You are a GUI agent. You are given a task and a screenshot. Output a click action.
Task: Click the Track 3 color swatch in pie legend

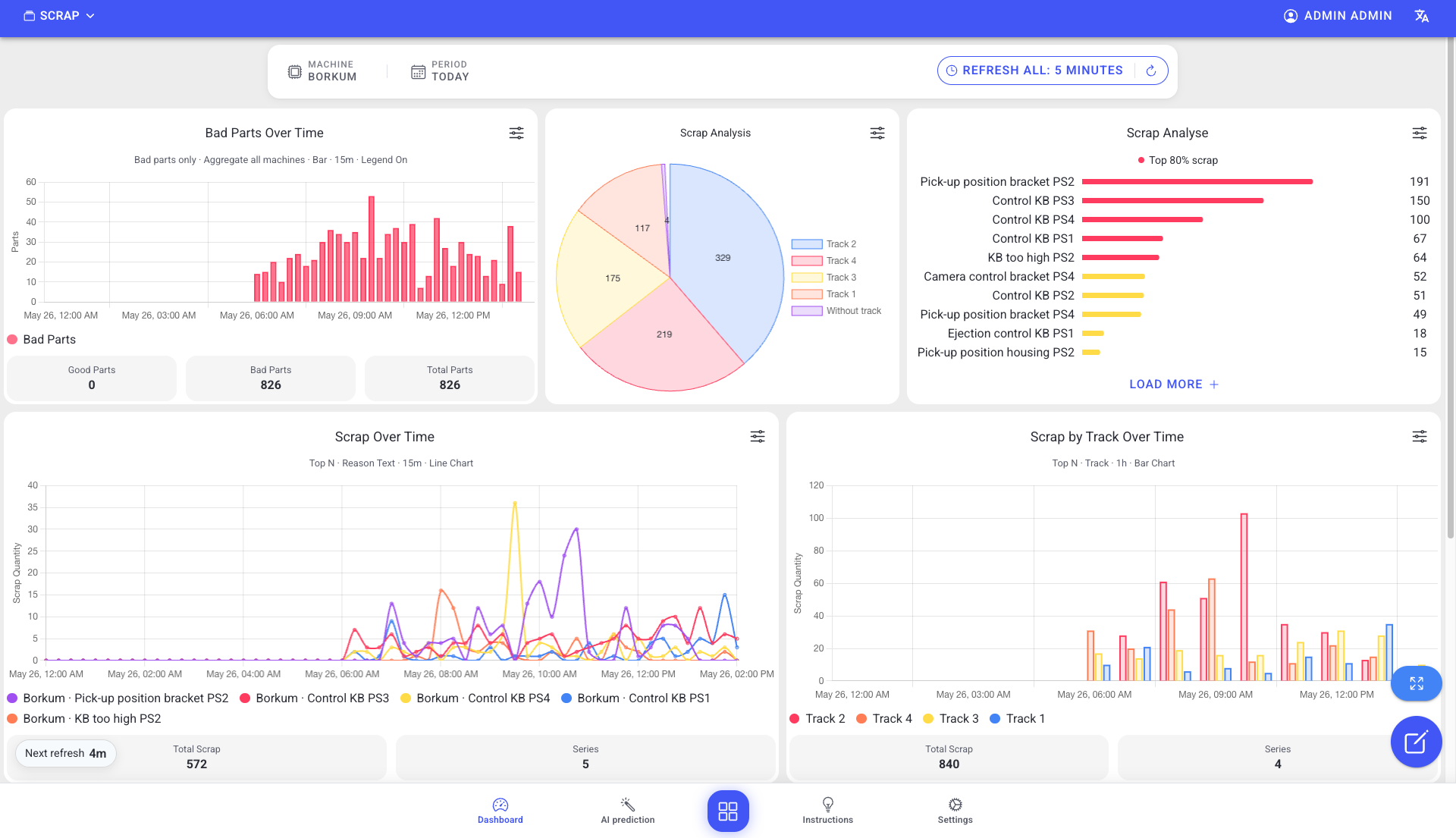click(x=807, y=278)
